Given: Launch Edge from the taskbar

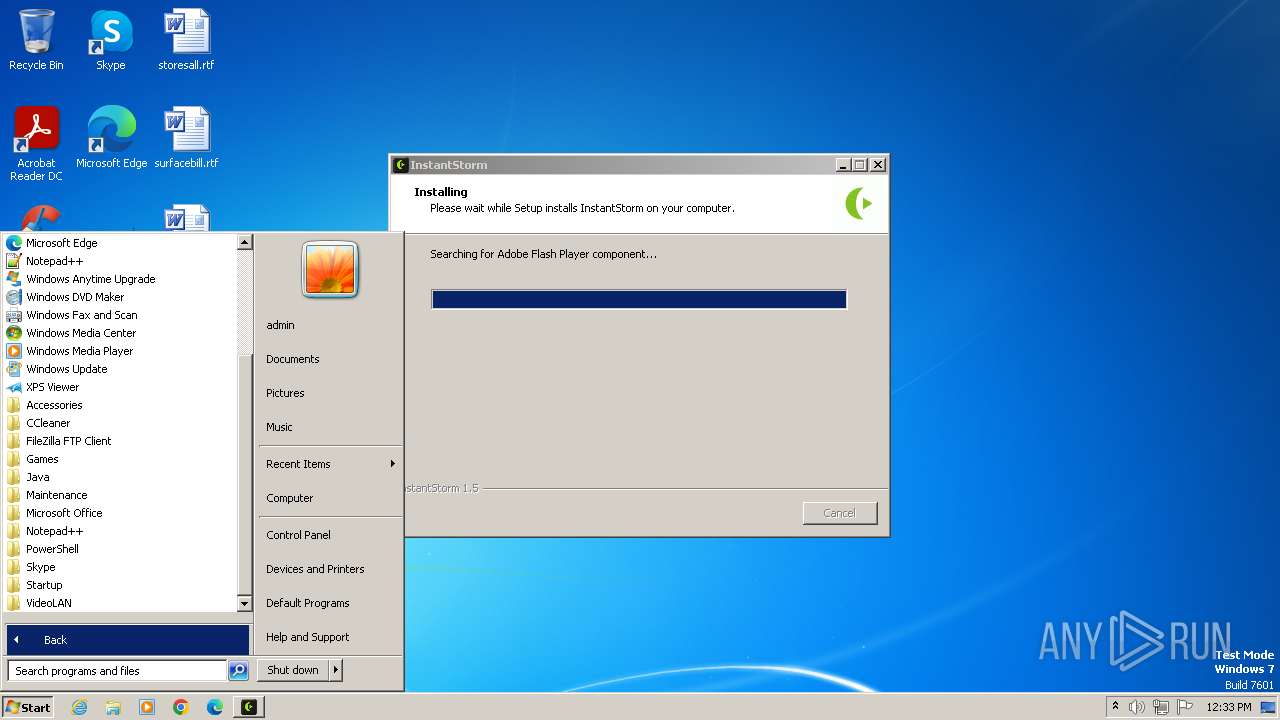Looking at the screenshot, I should pyautogui.click(x=215, y=707).
